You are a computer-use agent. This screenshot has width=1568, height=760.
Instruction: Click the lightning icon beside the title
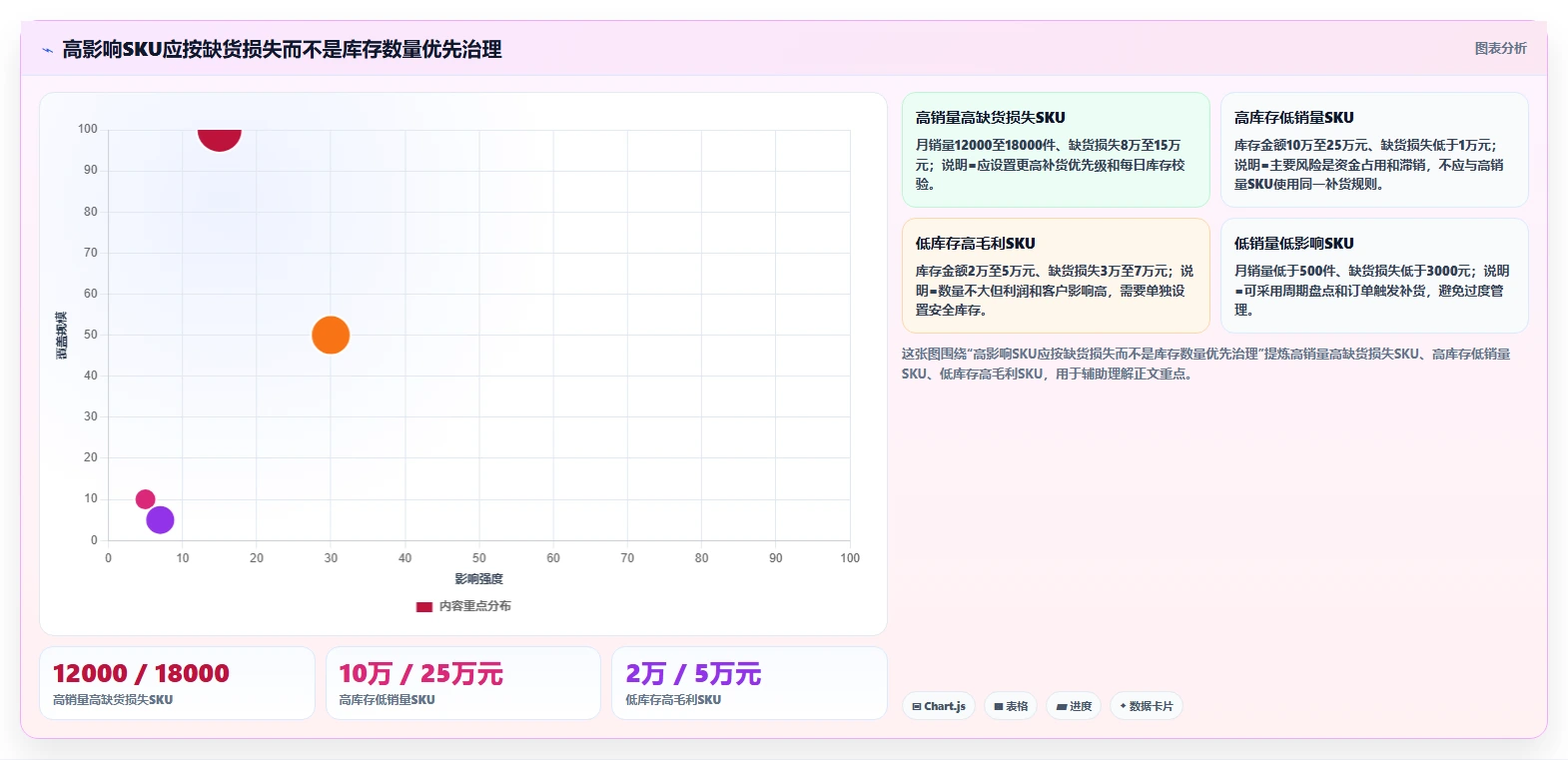(x=47, y=50)
